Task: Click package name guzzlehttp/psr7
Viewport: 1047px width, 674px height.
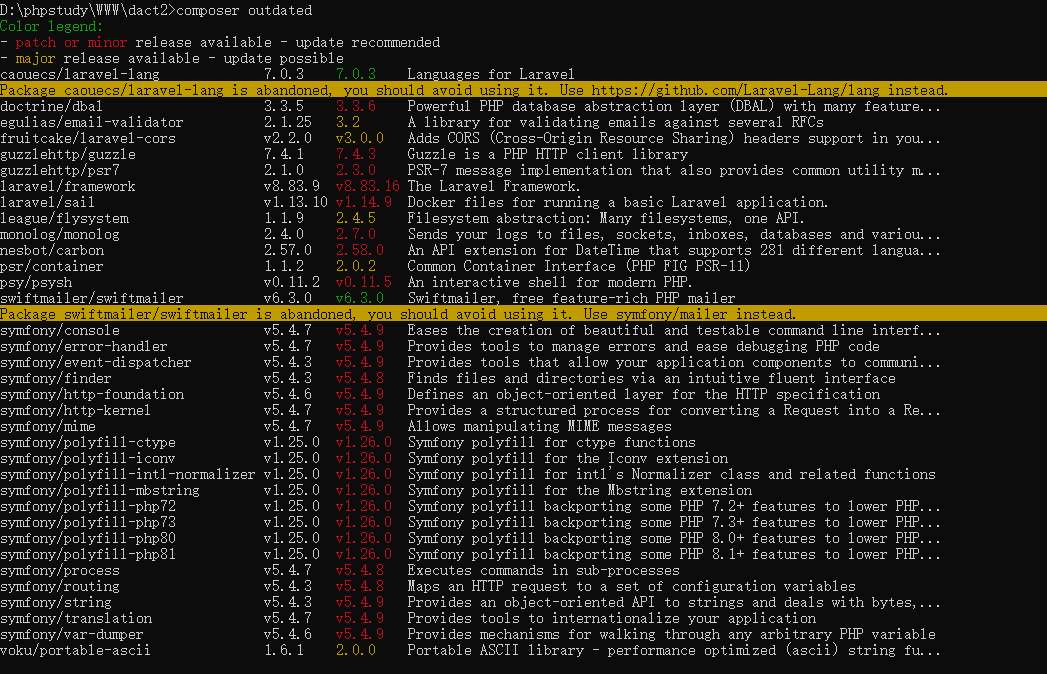Action: click(x=59, y=170)
